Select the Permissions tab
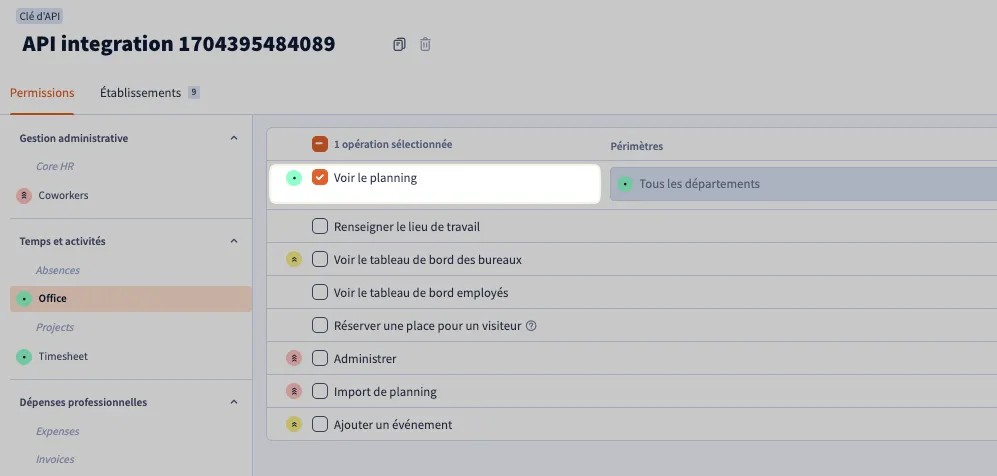The image size is (997, 476). point(42,93)
